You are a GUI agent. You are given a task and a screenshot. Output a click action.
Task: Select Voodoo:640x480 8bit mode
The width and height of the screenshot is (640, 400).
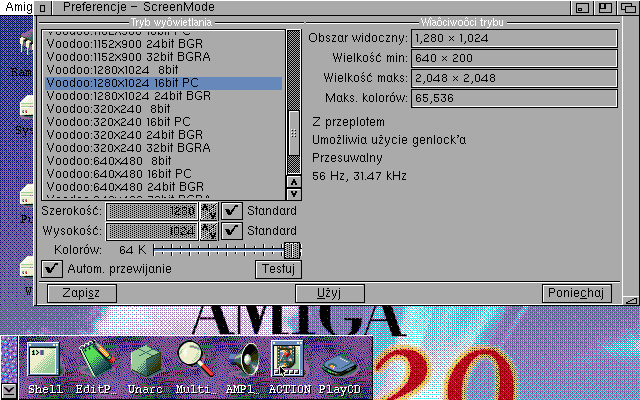click(x=163, y=161)
